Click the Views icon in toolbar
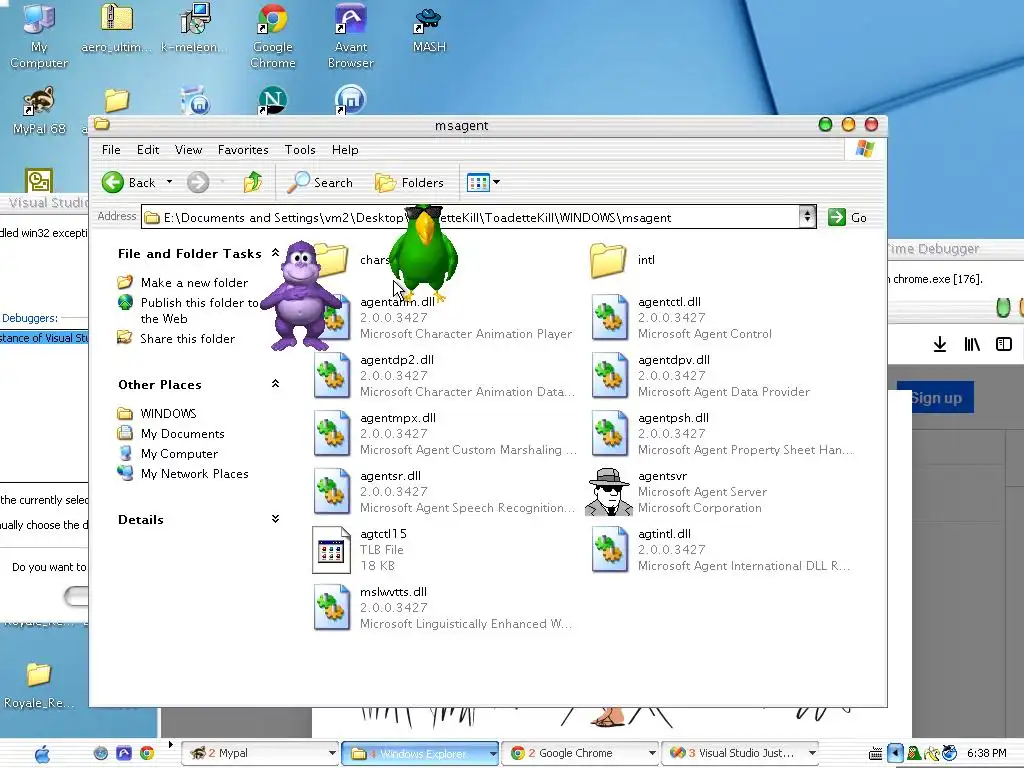Screen dimensions: 1024x768 pos(478,183)
